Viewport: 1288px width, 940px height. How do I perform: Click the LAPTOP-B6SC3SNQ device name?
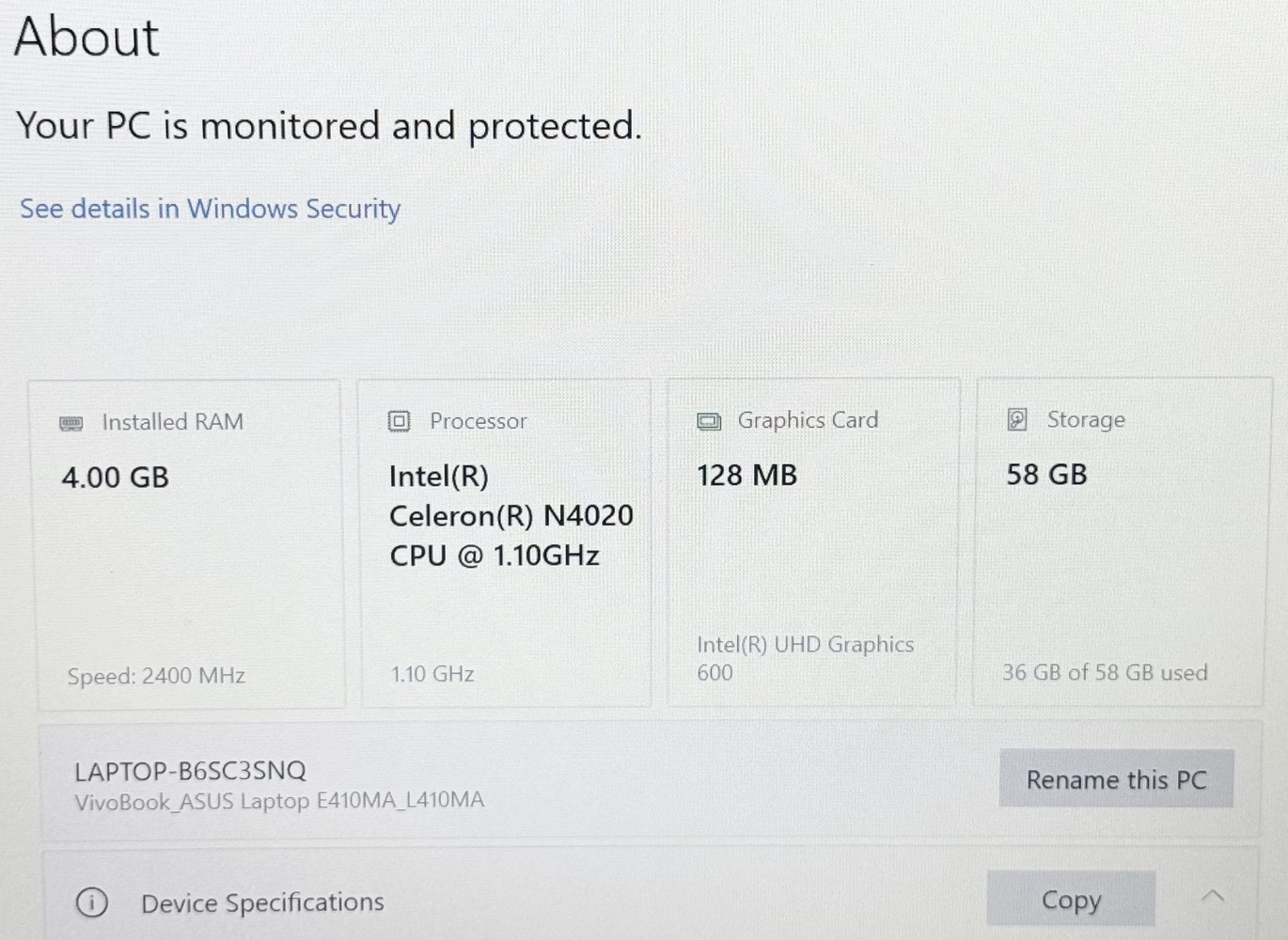click(190, 771)
